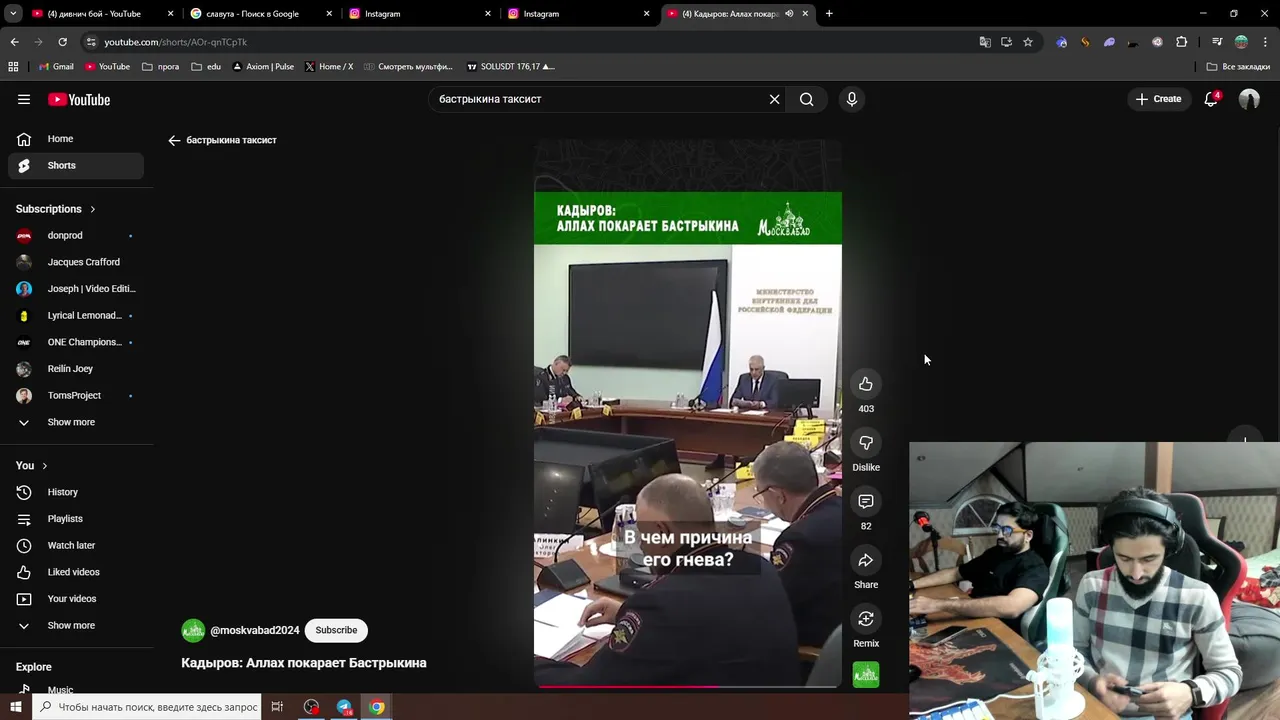This screenshot has width=1280, height=720.
Task: Open the YouTube account avatar menu
Action: coord(1249,99)
